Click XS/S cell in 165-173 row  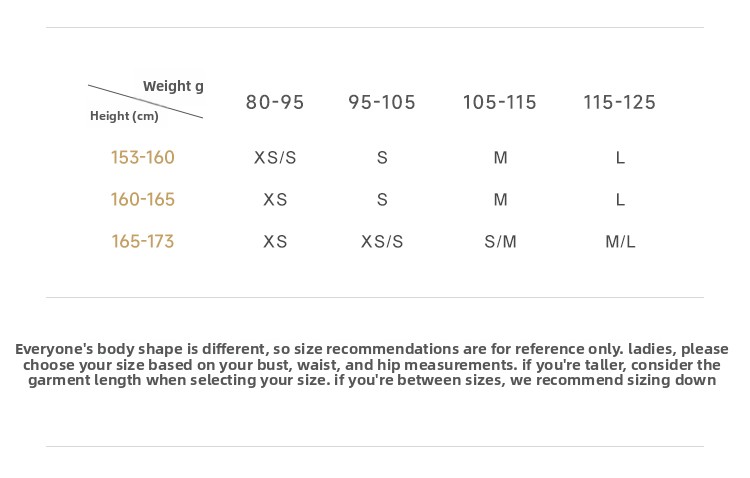pyautogui.click(x=382, y=241)
